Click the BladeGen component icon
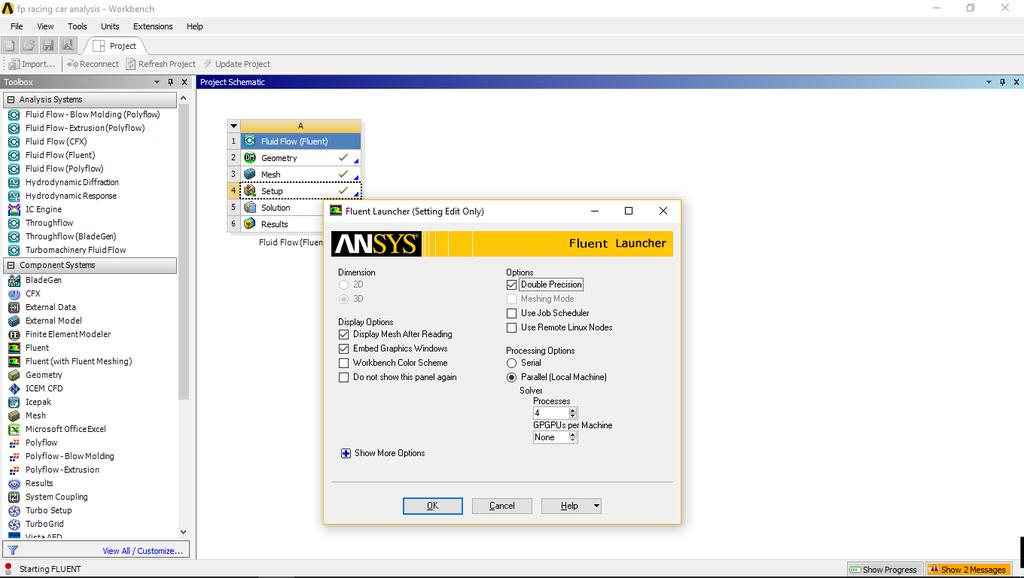 click(14, 280)
